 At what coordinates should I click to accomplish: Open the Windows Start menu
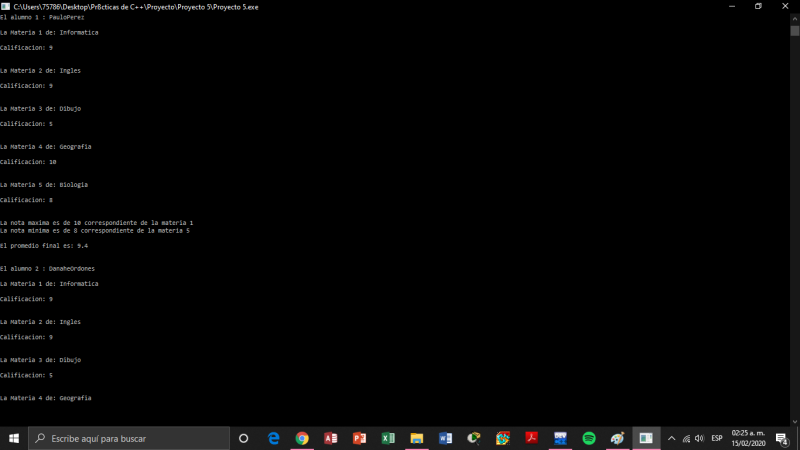coord(14,438)
